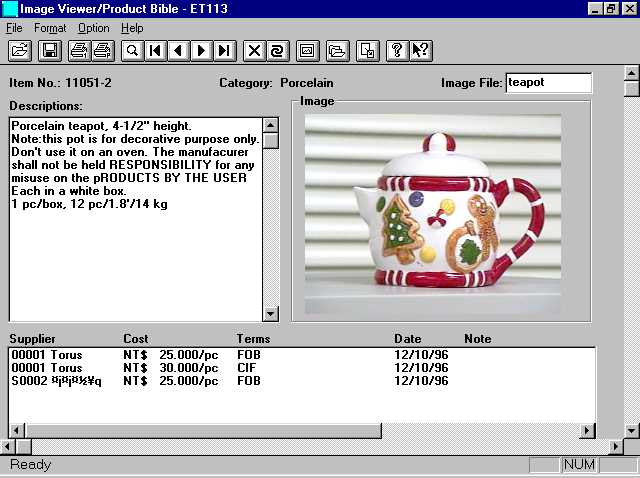
Task: Click the copy documents toolbar icon
Action: coord(368,51)
